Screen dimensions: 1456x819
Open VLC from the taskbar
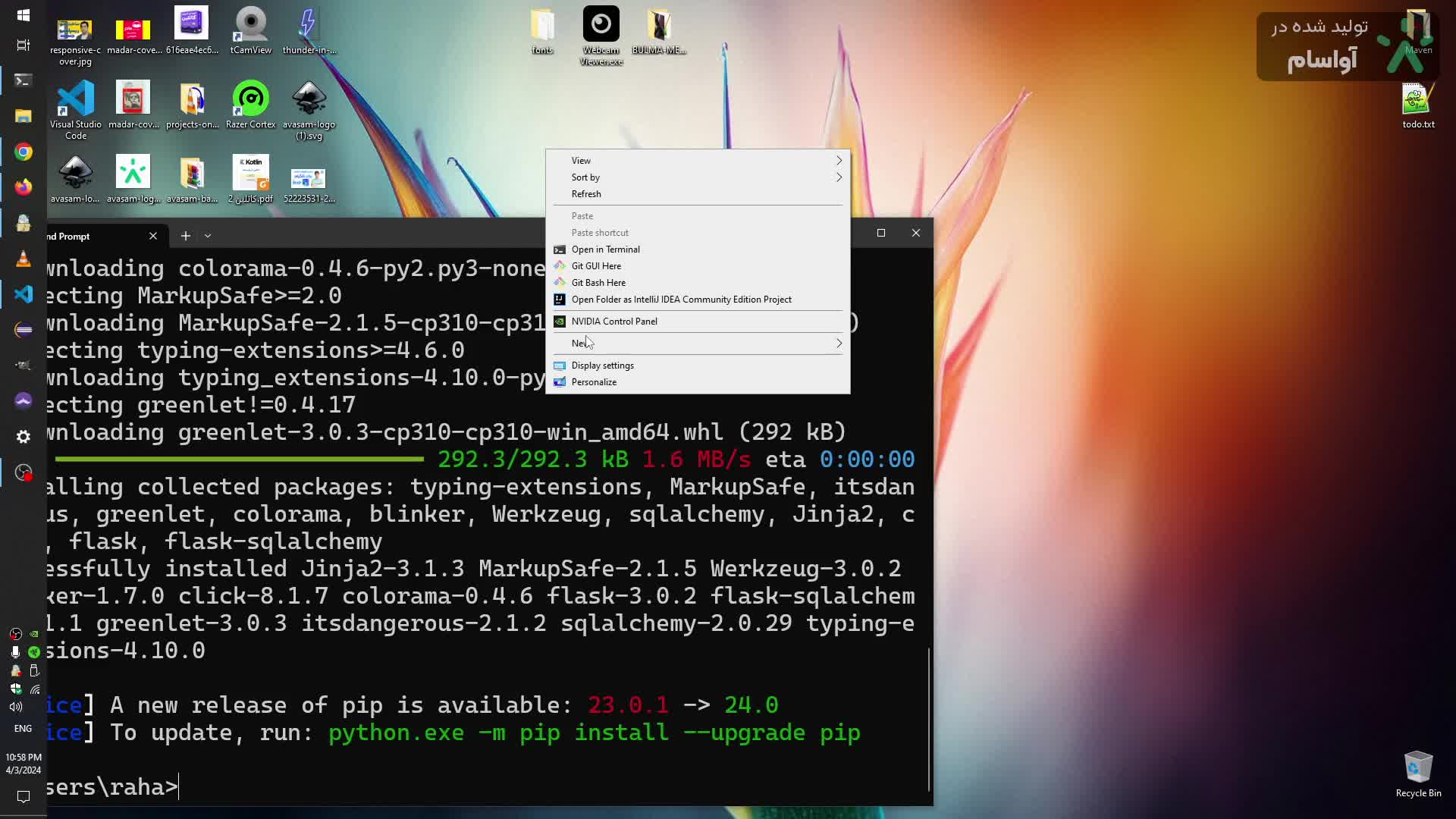(x=24, y=259)
